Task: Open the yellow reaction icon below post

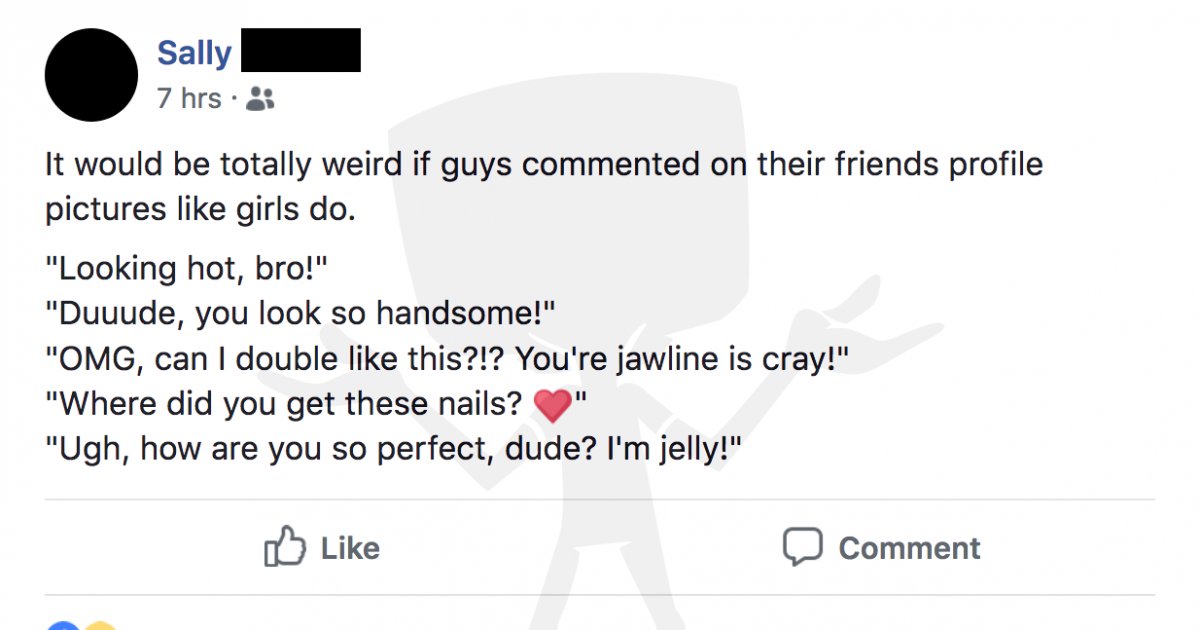Action: 100,625
